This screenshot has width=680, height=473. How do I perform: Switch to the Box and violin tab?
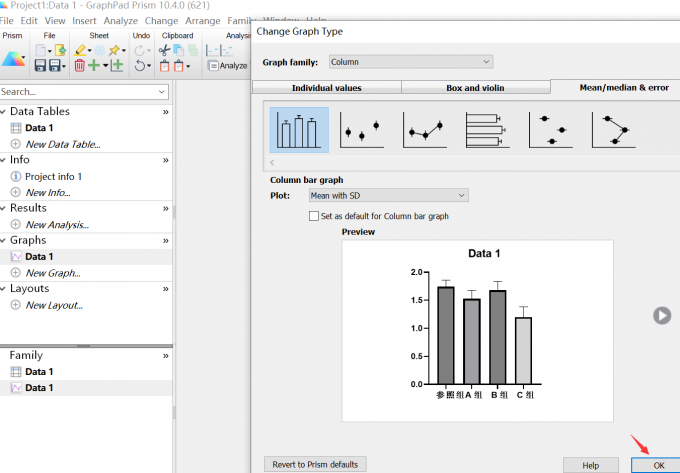tap(475, 88)
